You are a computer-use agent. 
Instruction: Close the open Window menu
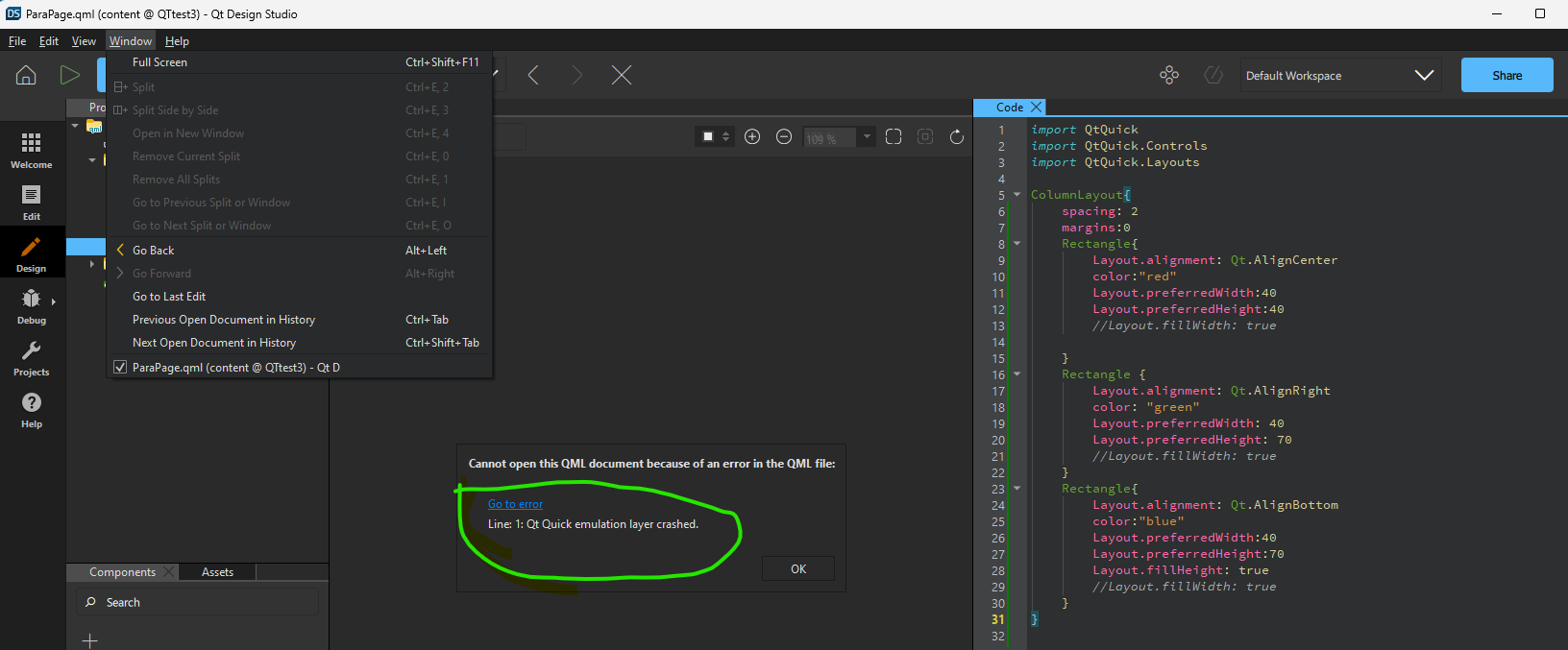131,41
